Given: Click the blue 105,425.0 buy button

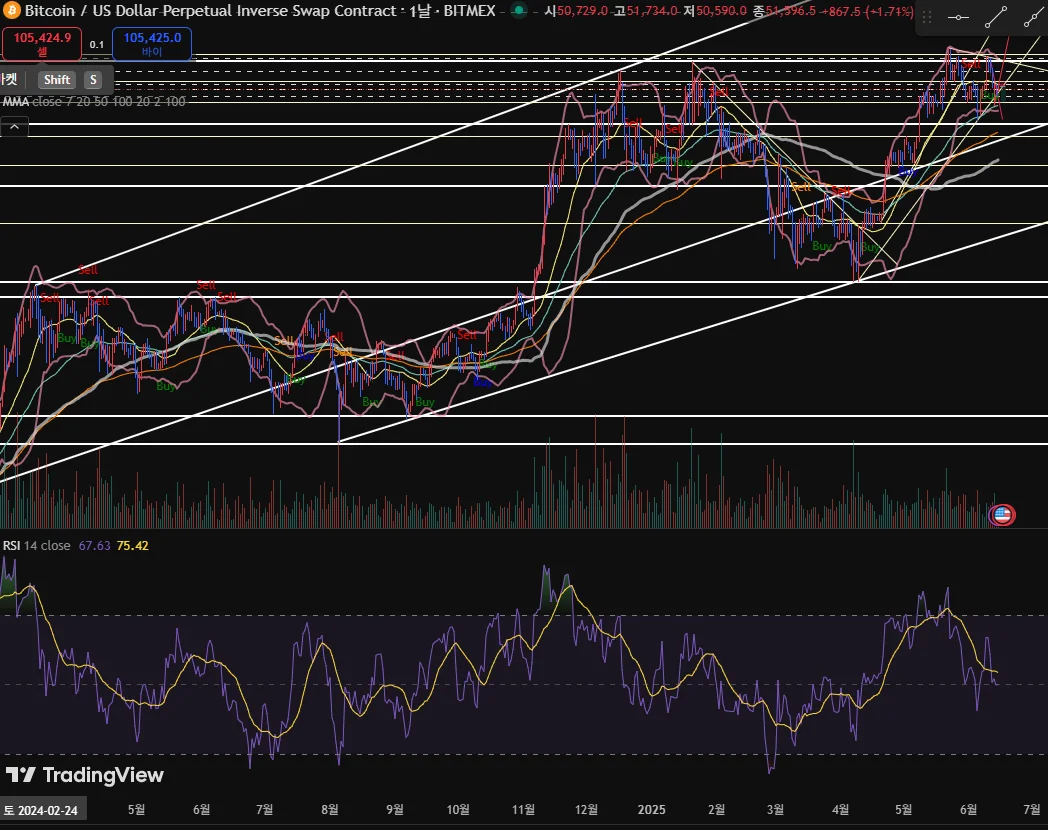Looking at the screenshot, I should (x=152, y=43).
